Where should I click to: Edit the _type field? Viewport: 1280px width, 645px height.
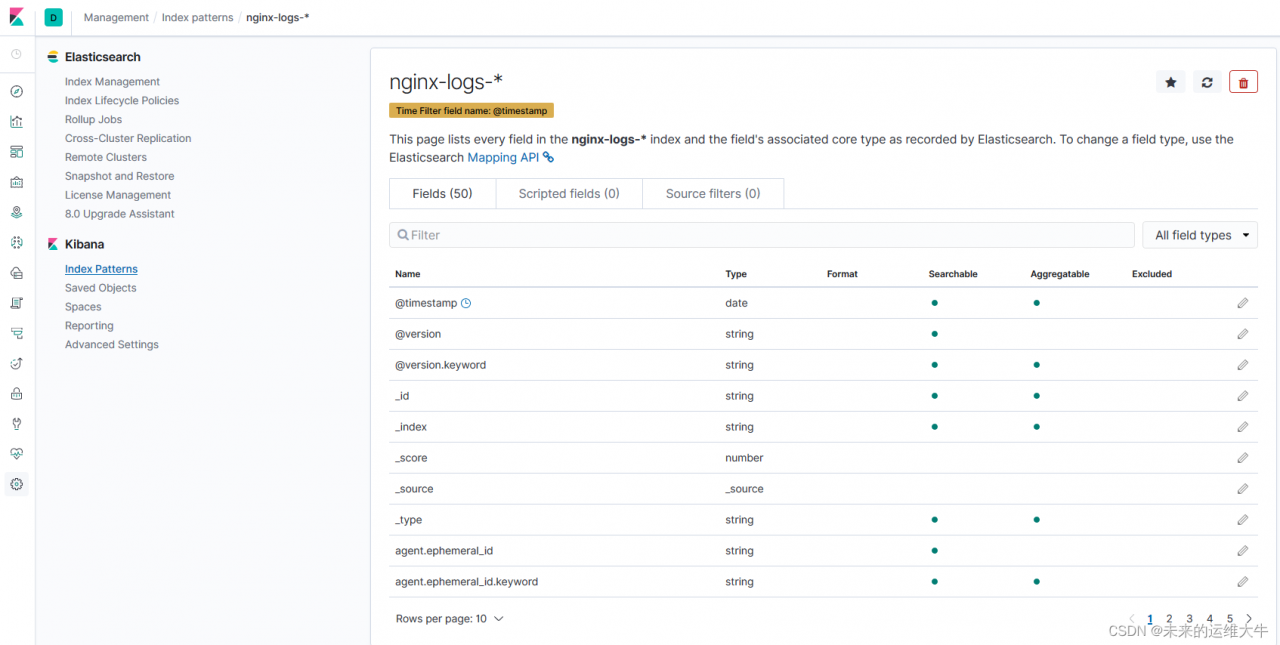pyautogui.click(x=1243, y=520)
